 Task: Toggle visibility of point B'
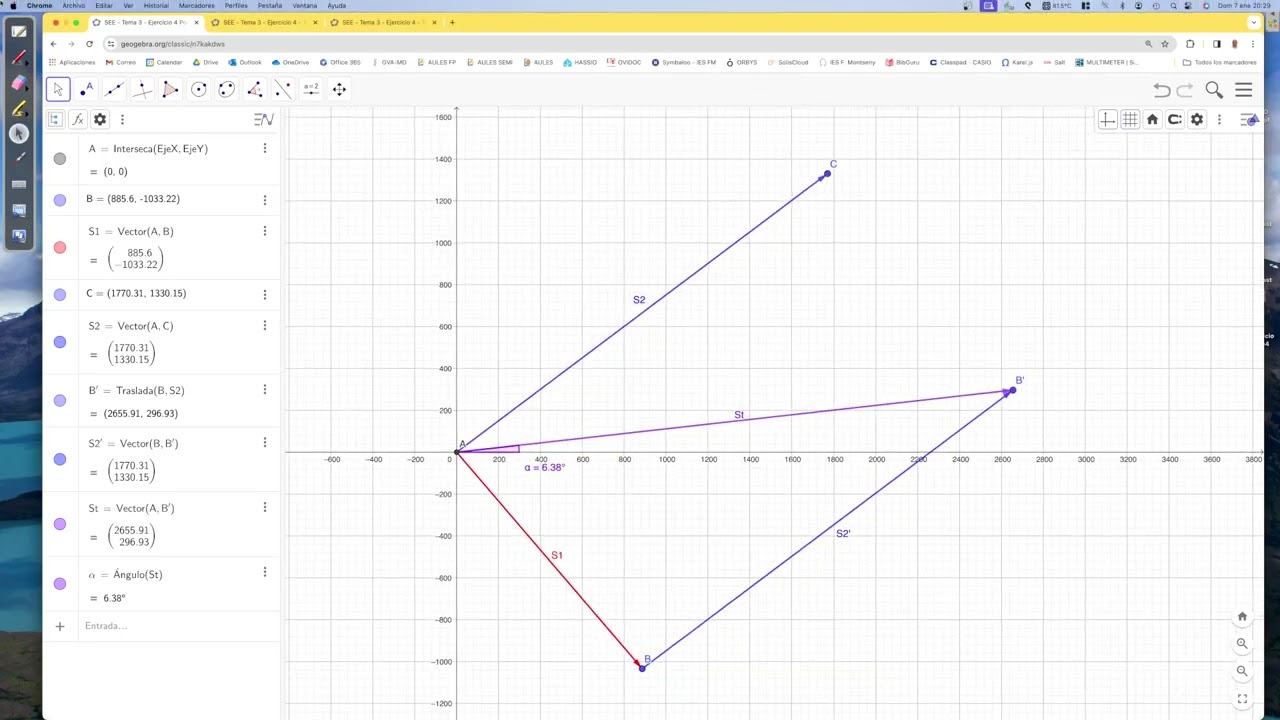click(60, 400)
